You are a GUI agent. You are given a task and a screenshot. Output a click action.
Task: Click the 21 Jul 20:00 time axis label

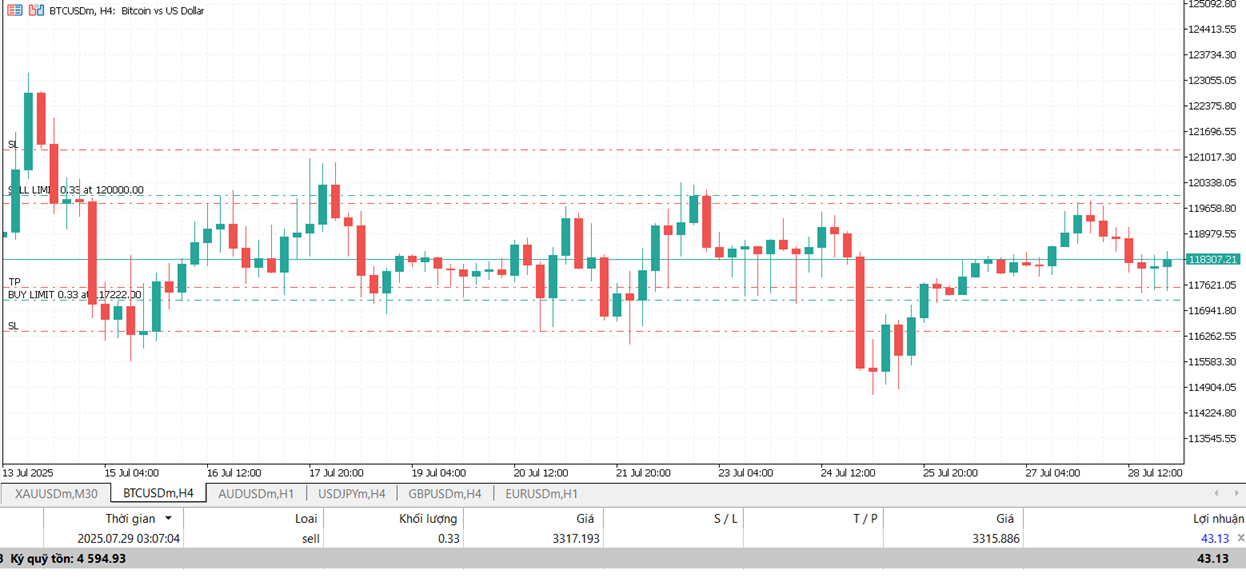pos(643,472)
